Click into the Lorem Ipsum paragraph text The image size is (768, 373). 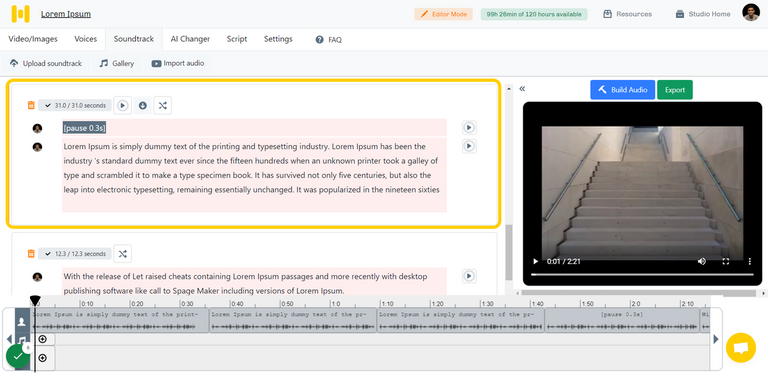(254, 175)
